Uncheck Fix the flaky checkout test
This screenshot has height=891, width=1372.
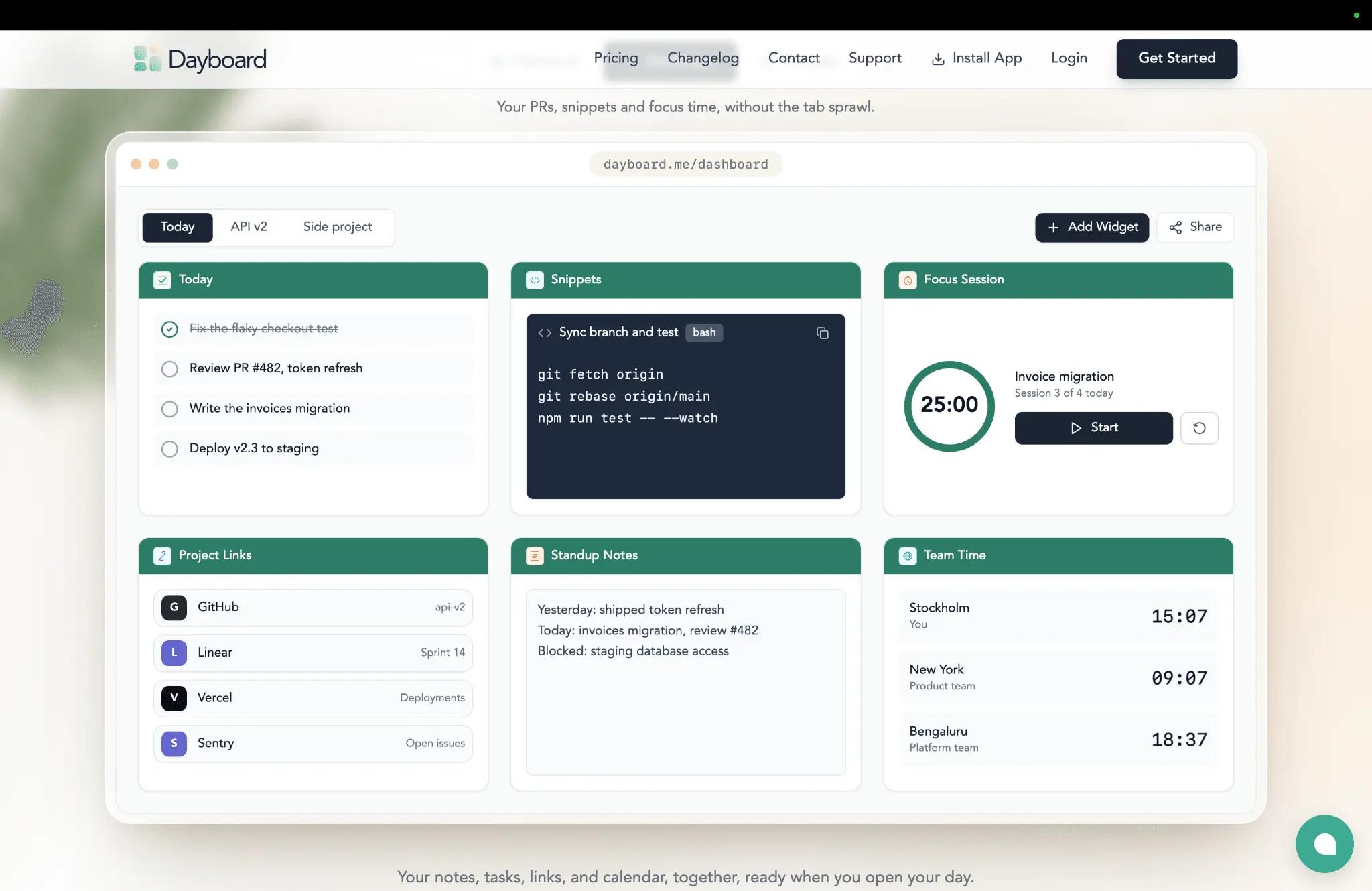(169, 329)
